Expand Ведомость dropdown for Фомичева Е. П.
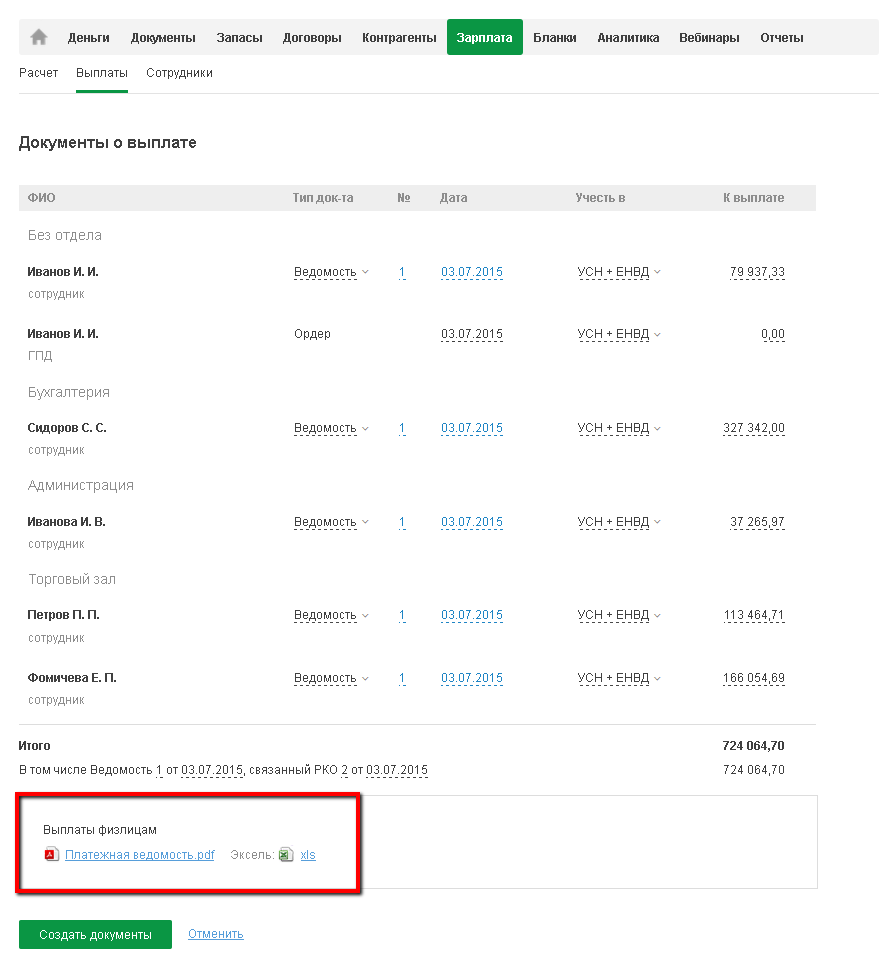 coord(331,678)
